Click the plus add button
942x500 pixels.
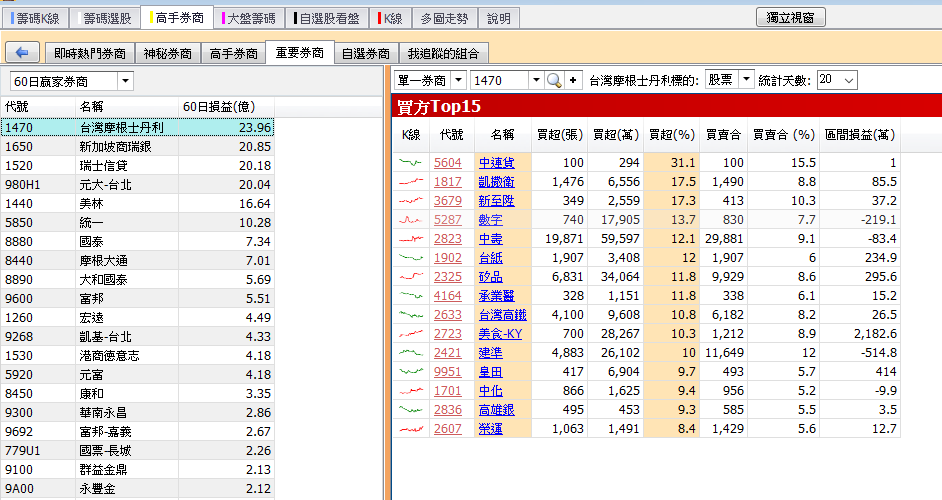tap(573, 80)
